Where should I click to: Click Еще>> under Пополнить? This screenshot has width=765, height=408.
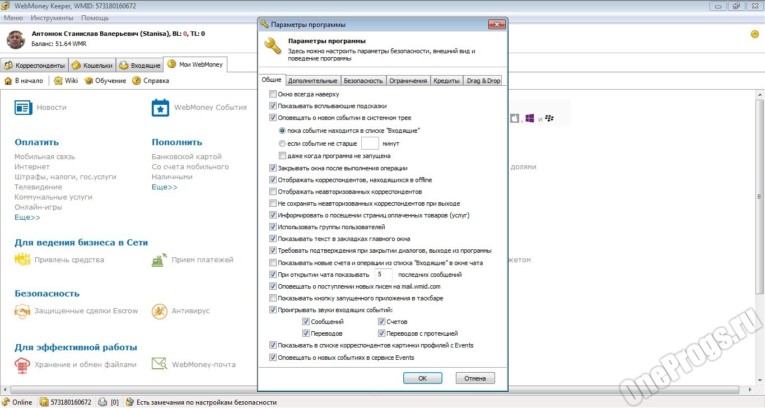click(x=164, y=187)
